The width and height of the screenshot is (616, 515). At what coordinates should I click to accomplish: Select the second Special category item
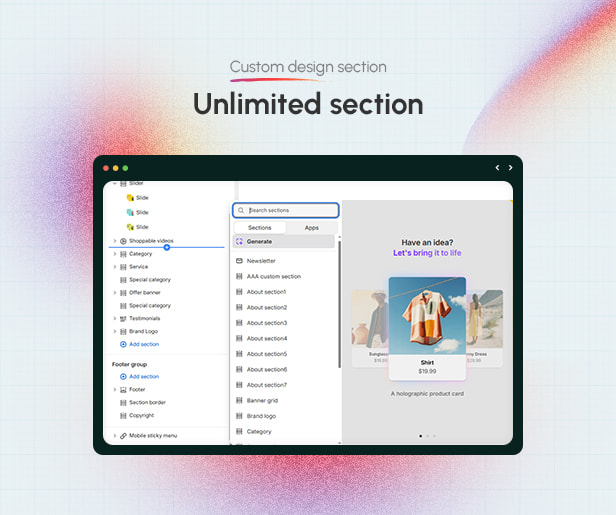[x=150, y=305]
